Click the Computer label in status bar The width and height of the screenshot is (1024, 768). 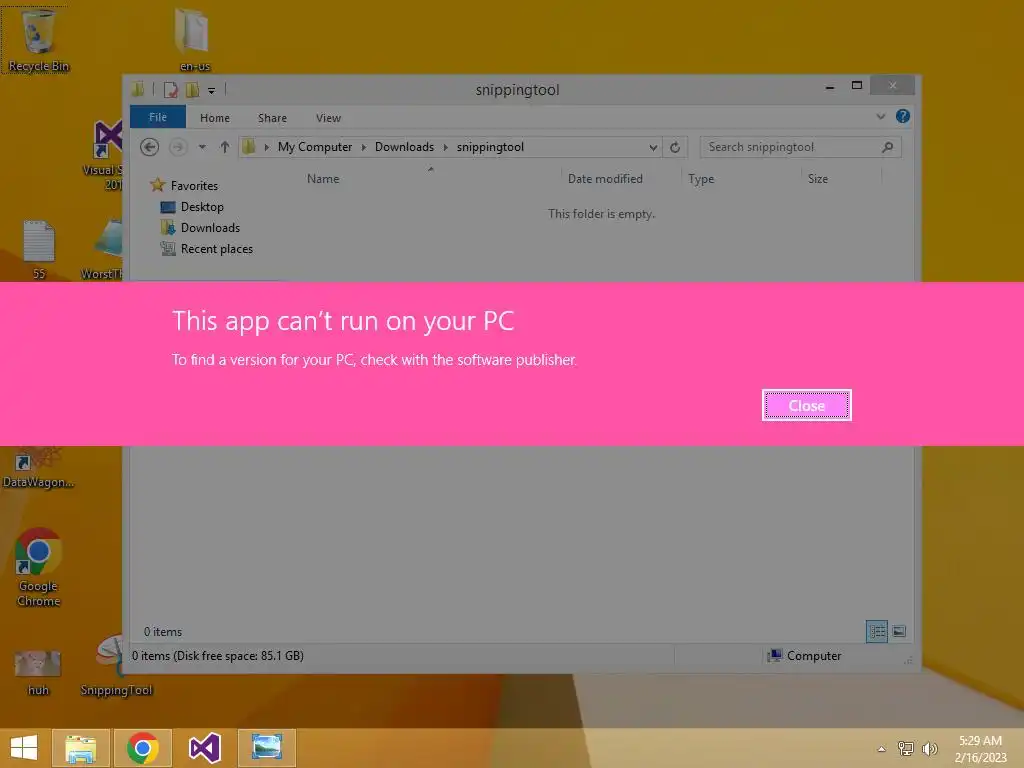coord(814,656)
